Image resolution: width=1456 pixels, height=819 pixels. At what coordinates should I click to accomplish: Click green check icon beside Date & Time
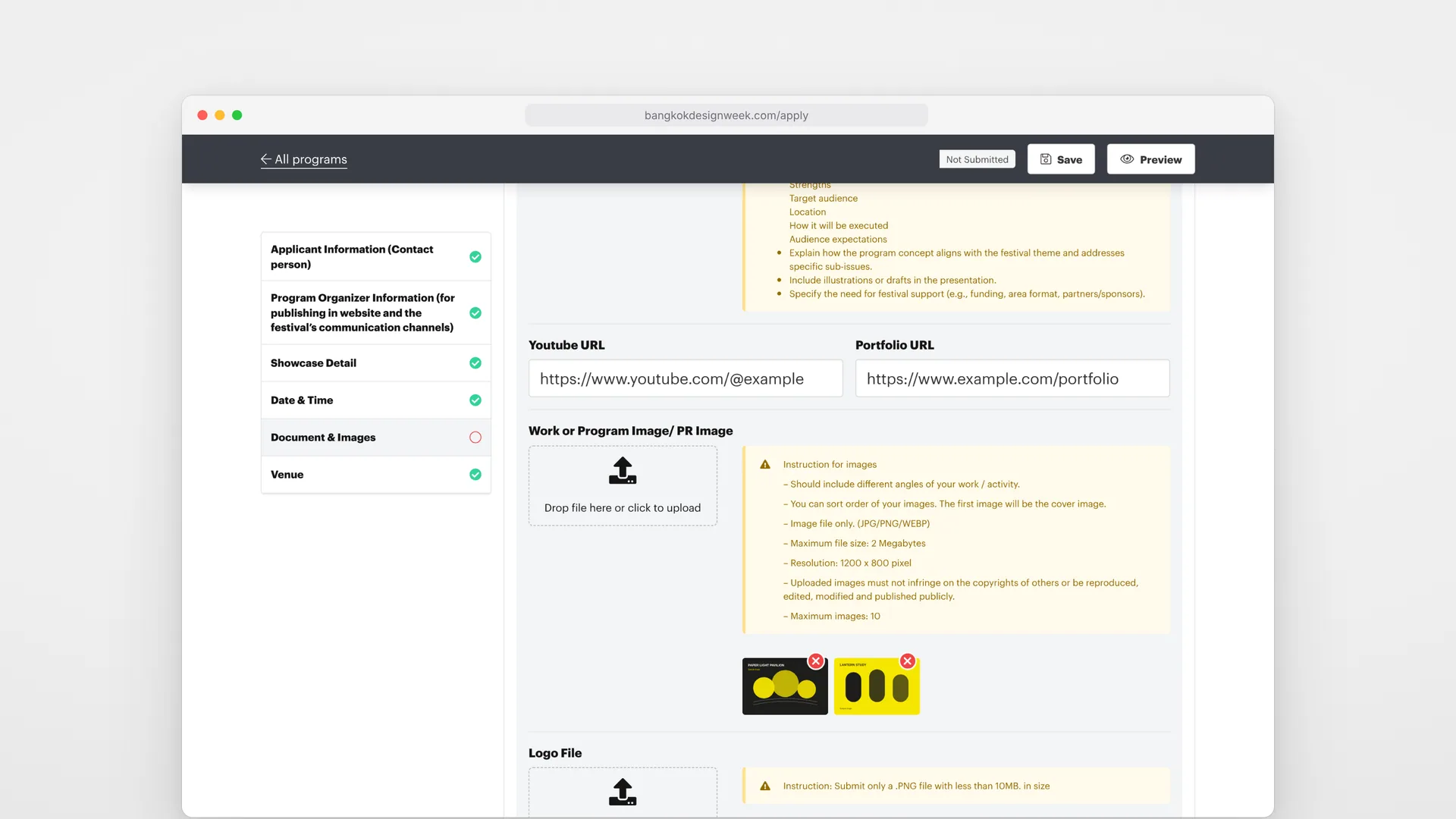475,400
